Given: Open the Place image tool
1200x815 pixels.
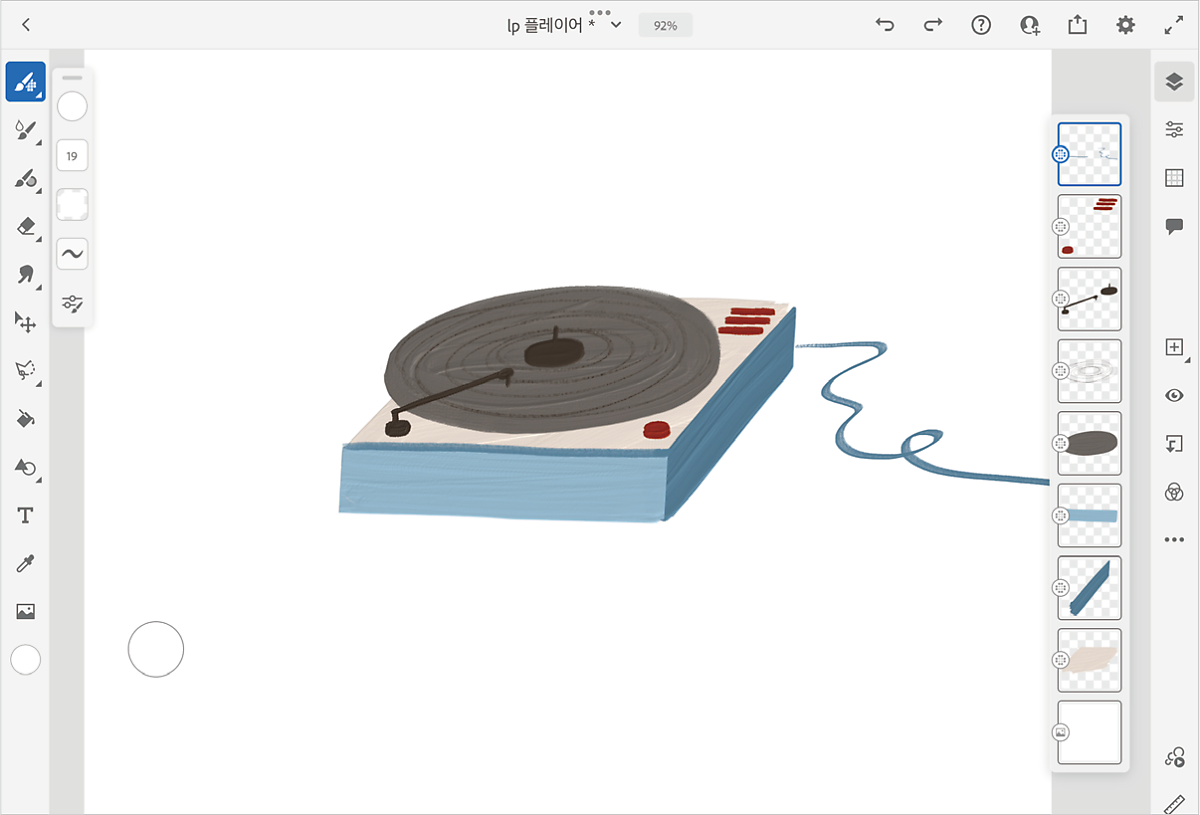Looking at the screenshot, I should (x=25, y=611).
